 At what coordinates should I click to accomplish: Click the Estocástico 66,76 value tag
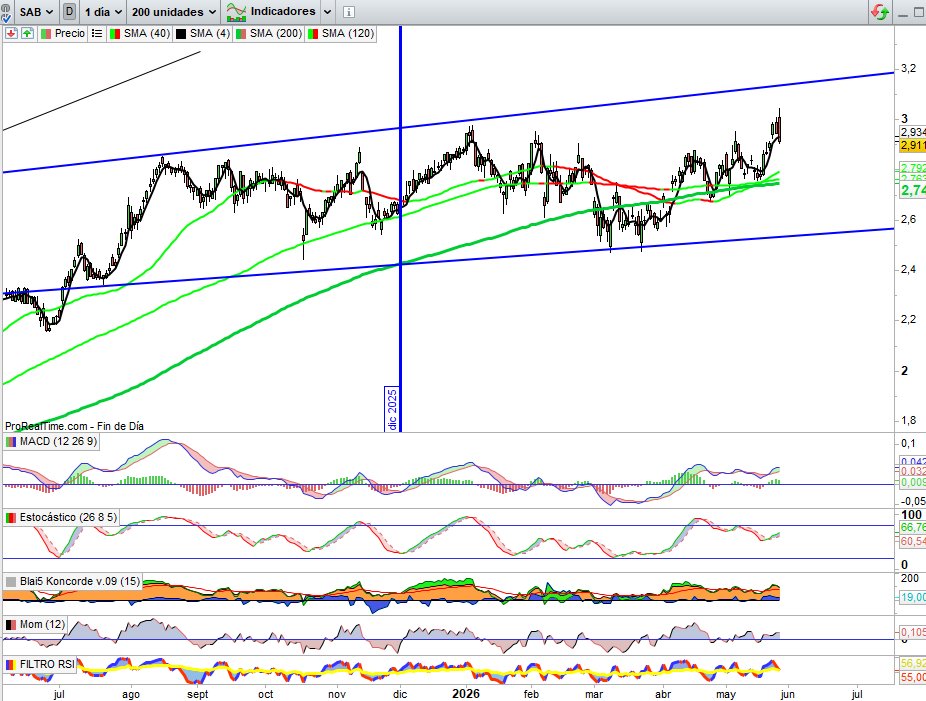912,527
